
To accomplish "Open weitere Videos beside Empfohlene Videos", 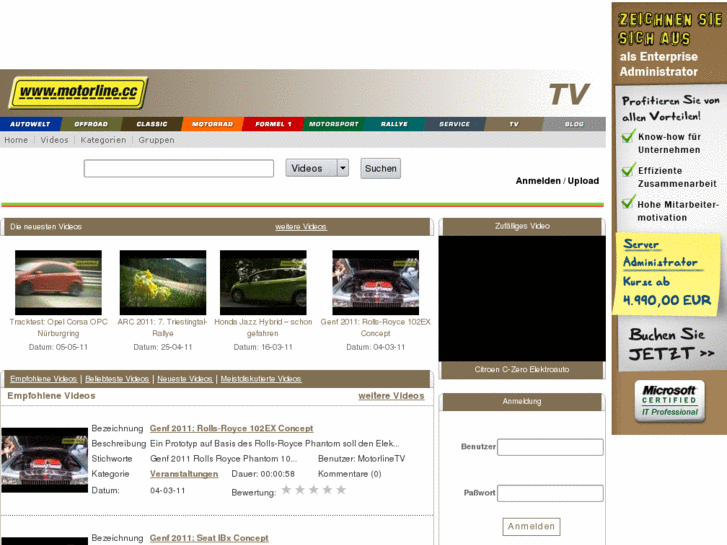I will (x=391, y=396).
